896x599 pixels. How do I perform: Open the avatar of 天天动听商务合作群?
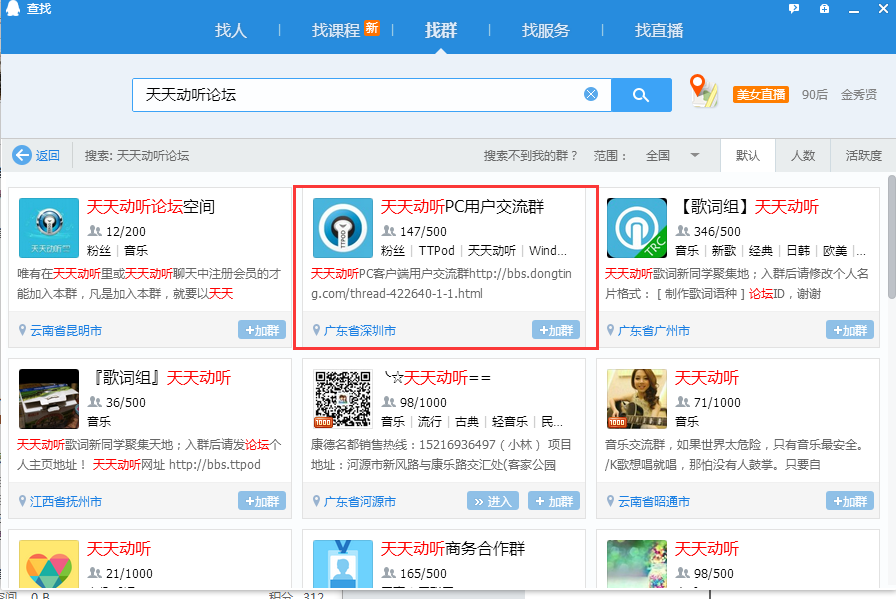click(x=343, y=564)
